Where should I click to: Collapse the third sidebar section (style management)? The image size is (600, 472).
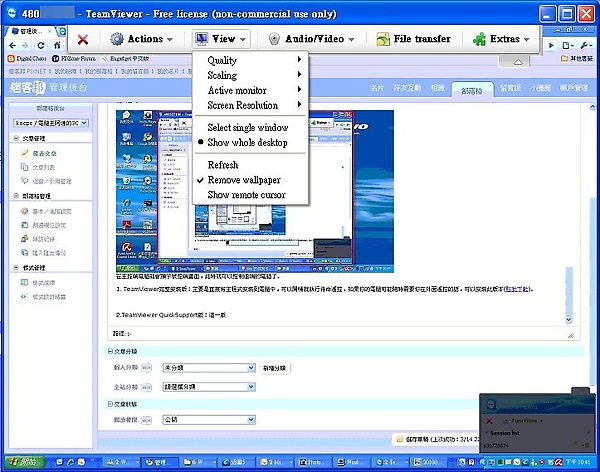pos(16,268)
